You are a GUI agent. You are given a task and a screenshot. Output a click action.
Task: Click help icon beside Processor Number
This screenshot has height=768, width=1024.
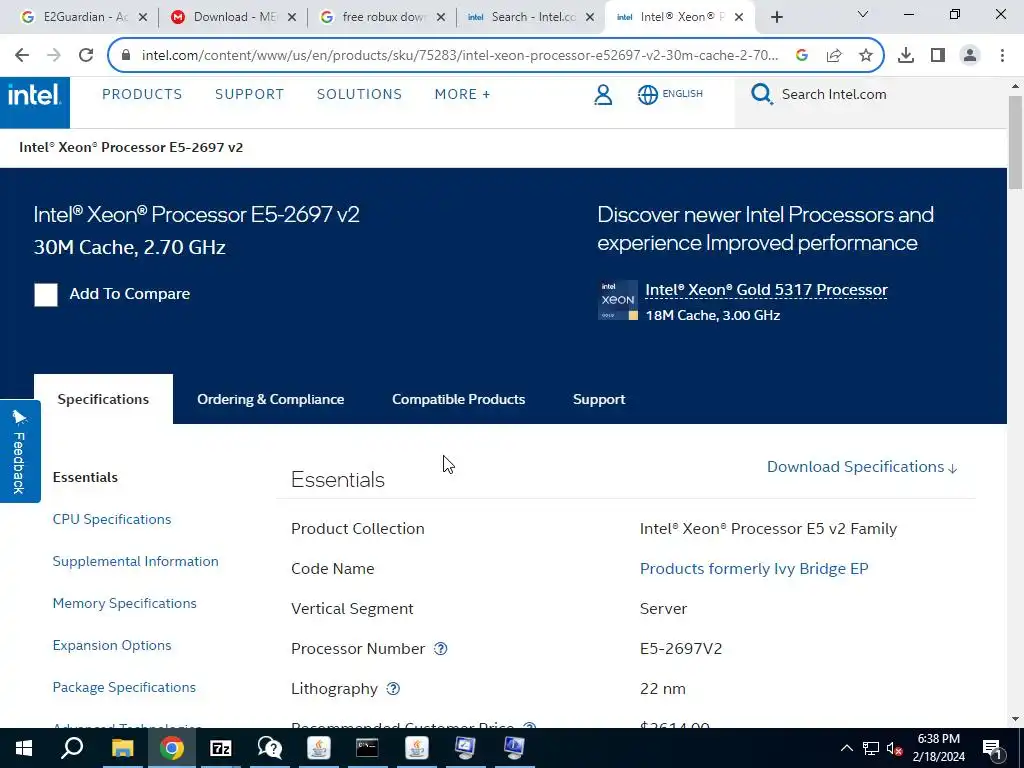point(441,648)
